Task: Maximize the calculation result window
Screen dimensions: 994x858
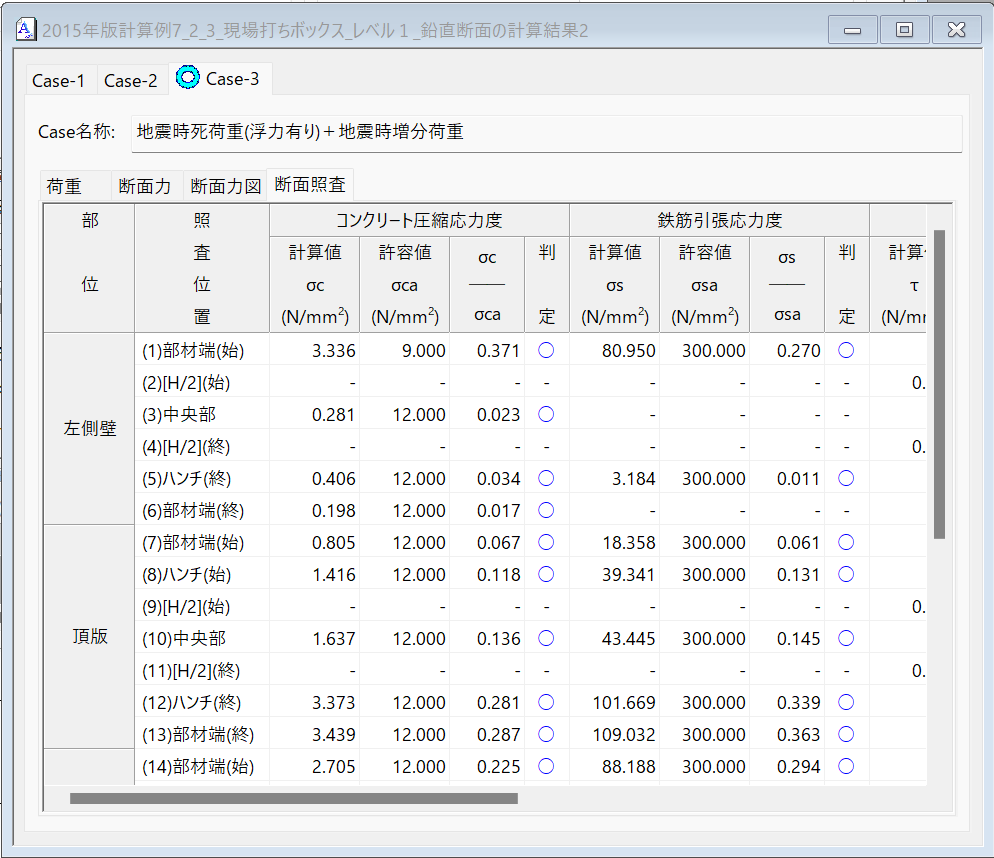Action: 905,30
